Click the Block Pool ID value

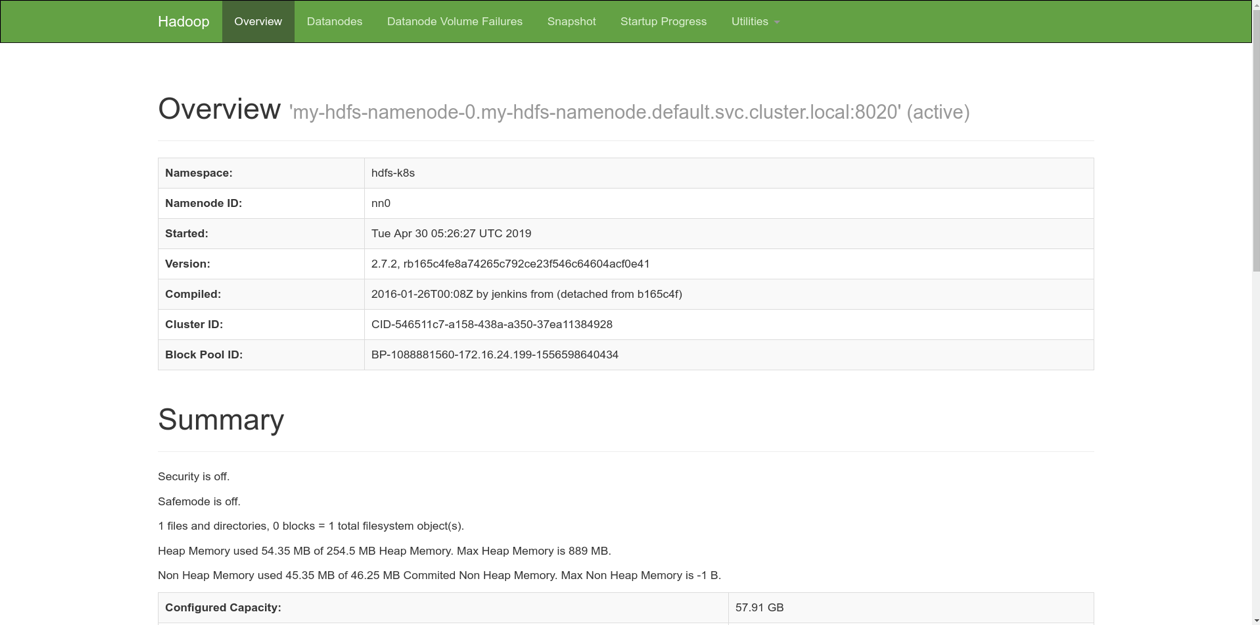[x=494, y=355]
